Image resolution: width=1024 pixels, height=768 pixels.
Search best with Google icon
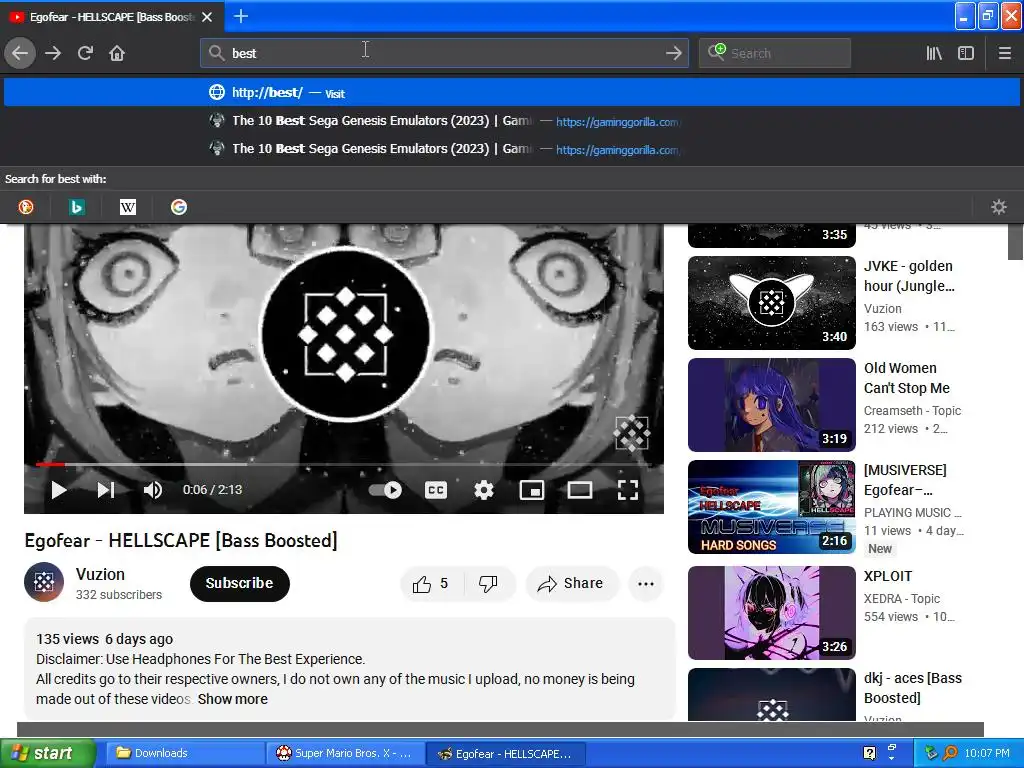pyautogui.click(x=178, y=207)
